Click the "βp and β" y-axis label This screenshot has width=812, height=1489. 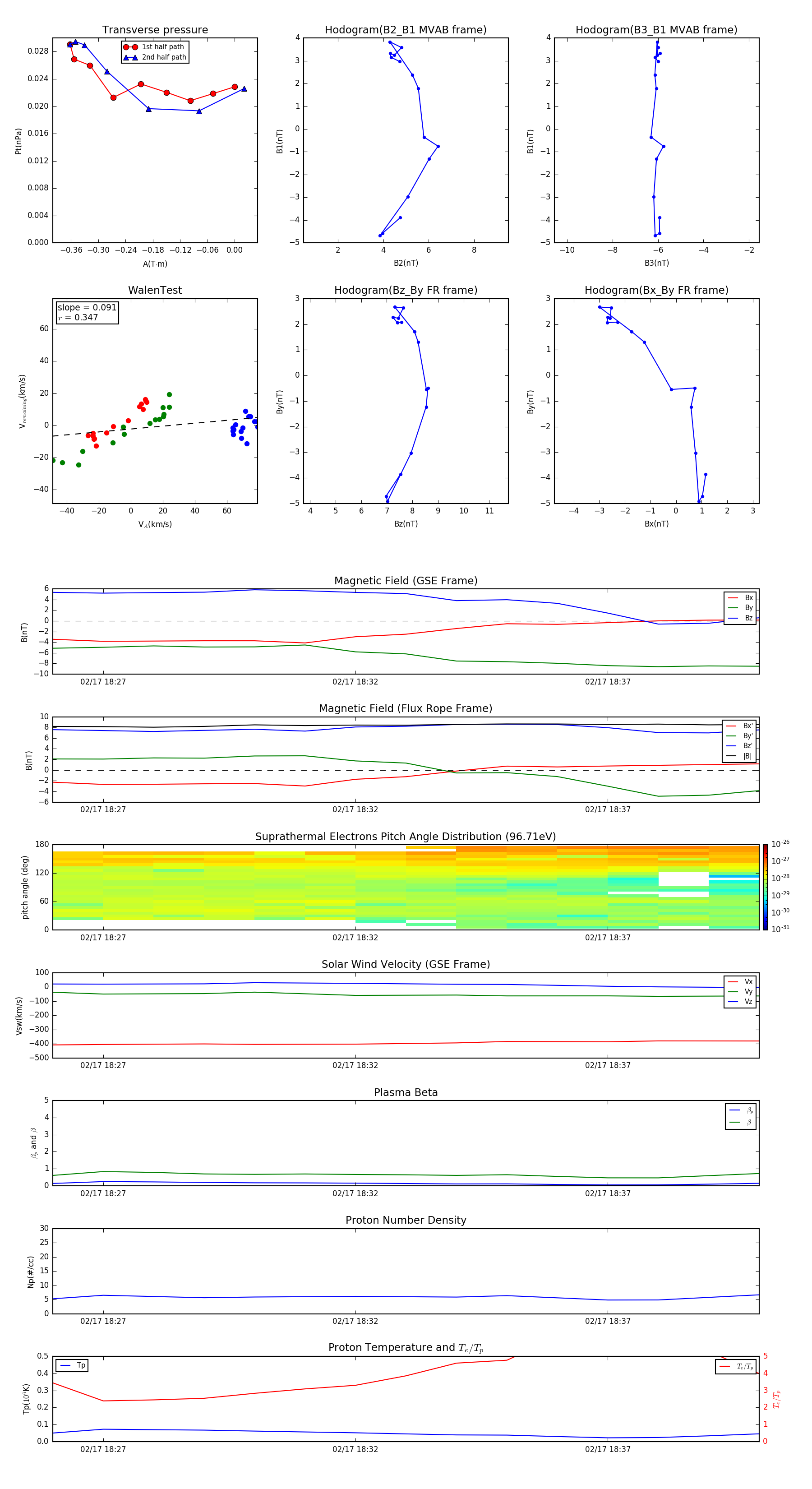click(33, 1143)
